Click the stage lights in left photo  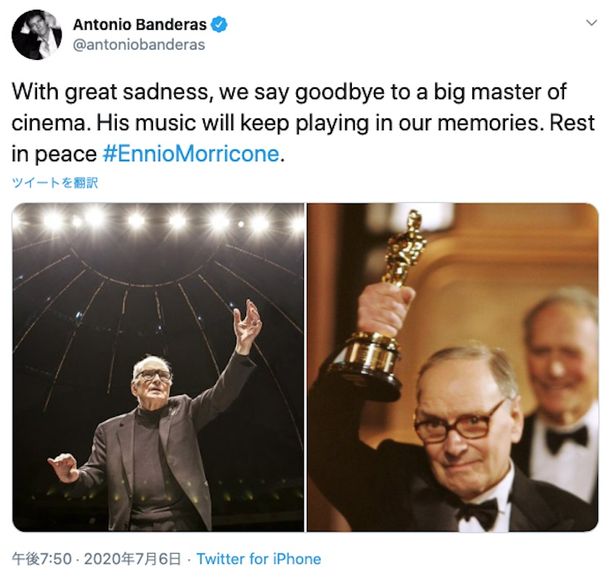point(157,220)
